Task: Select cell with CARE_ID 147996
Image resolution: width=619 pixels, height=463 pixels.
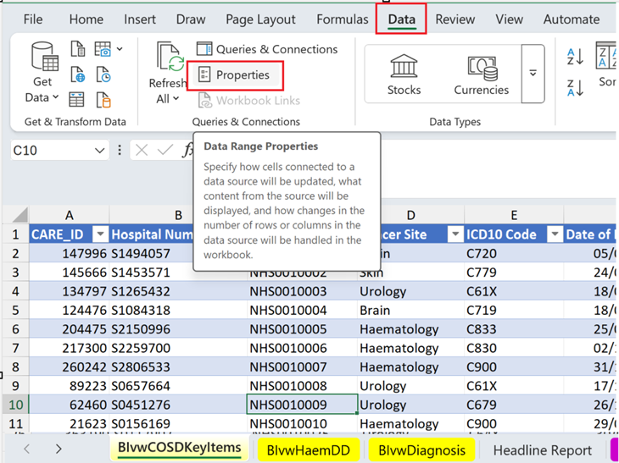Action: (69, 253)
